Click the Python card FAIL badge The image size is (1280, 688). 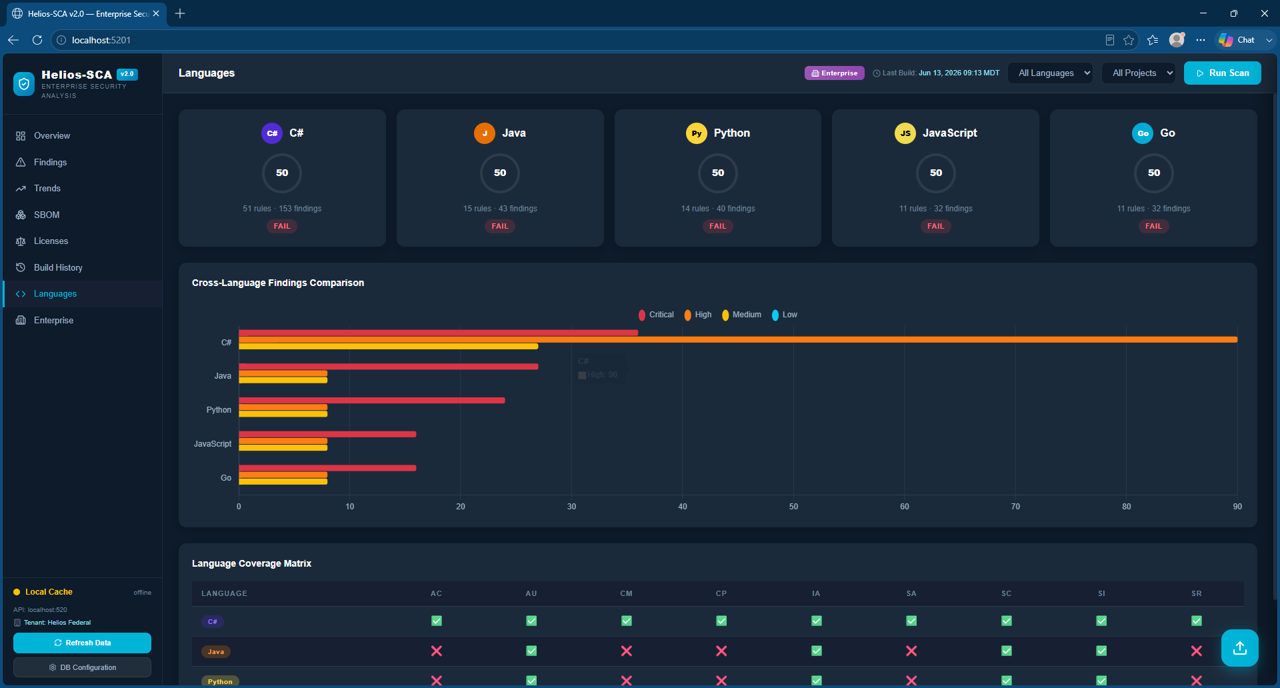click(718, 226)
